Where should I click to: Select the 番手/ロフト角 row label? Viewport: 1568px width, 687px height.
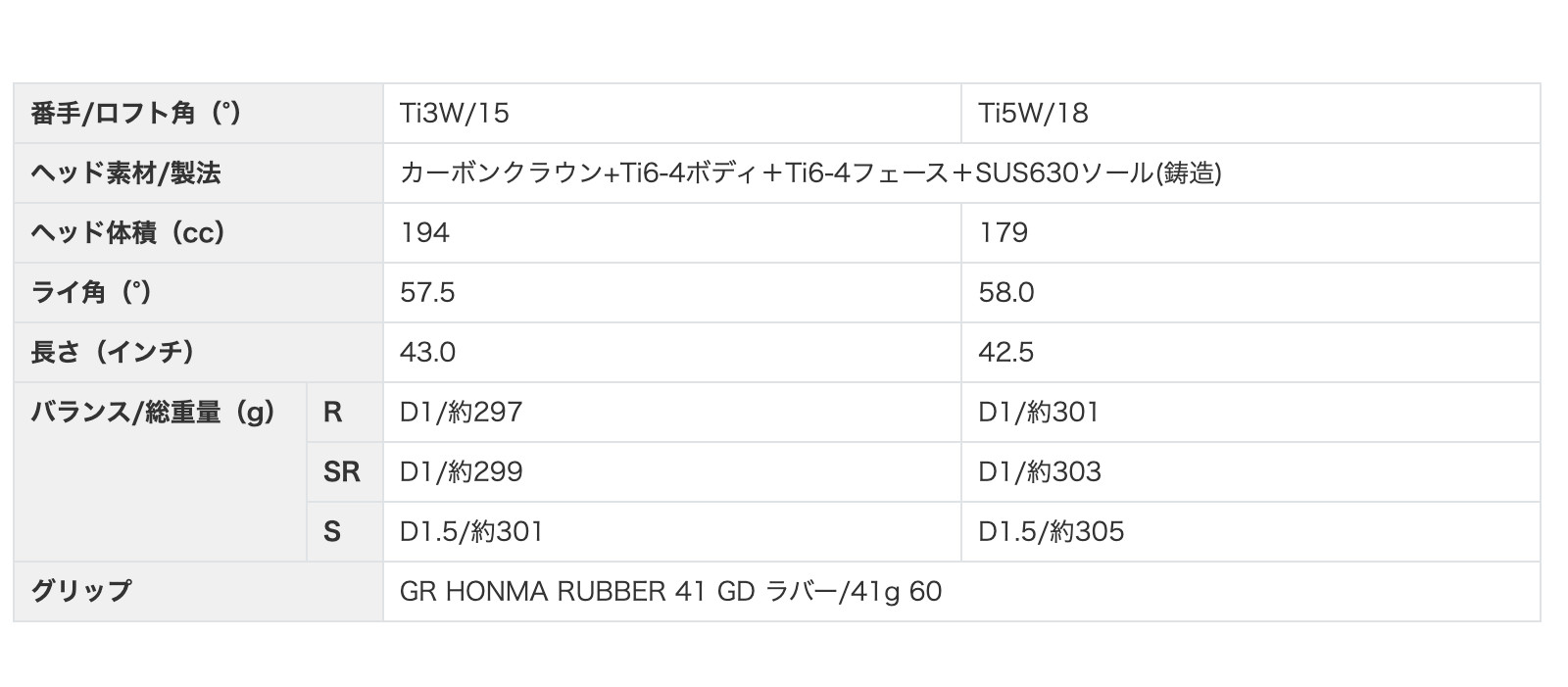click(x=135, y=114)
